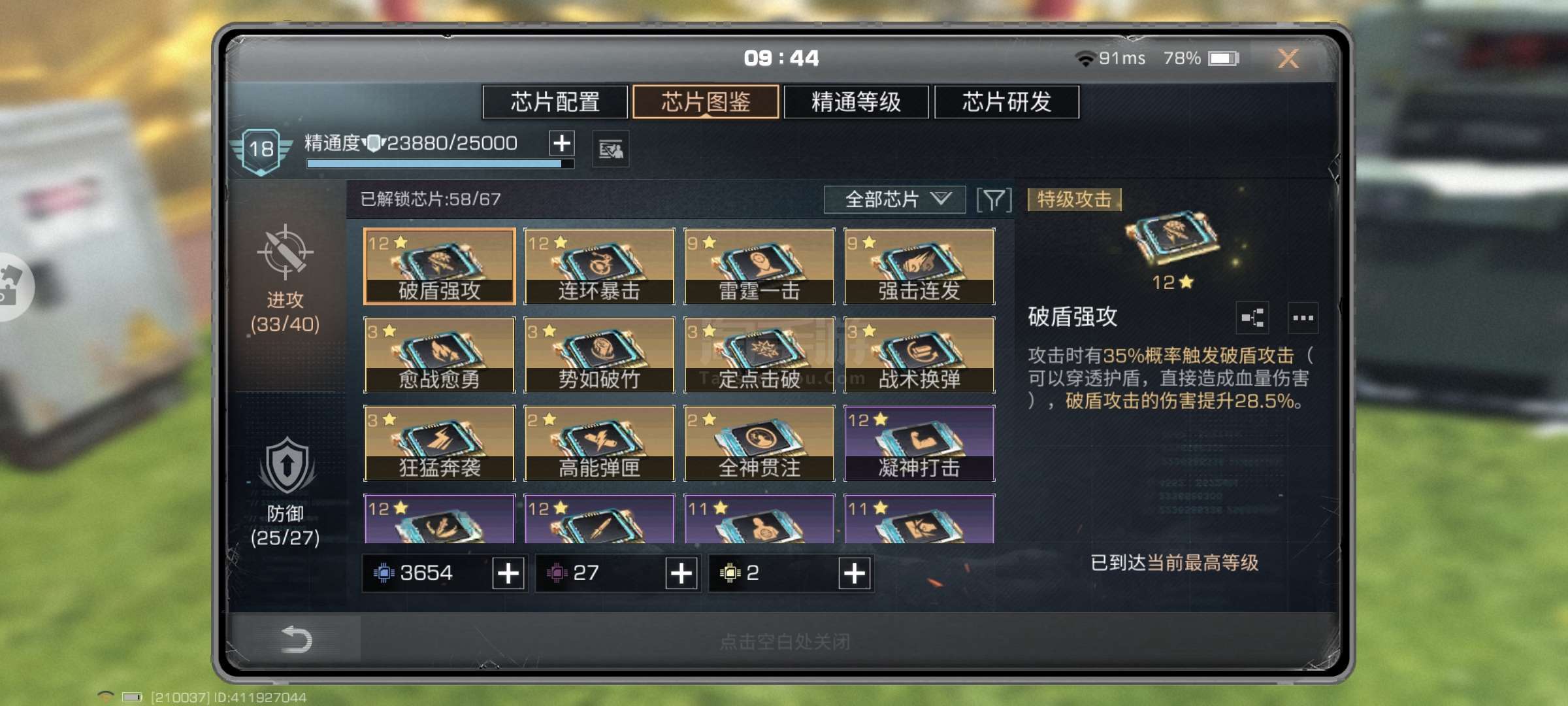Select the purple 凝神打击 chip card
This screenshot has width=1568, height=706.
(919, 443)
